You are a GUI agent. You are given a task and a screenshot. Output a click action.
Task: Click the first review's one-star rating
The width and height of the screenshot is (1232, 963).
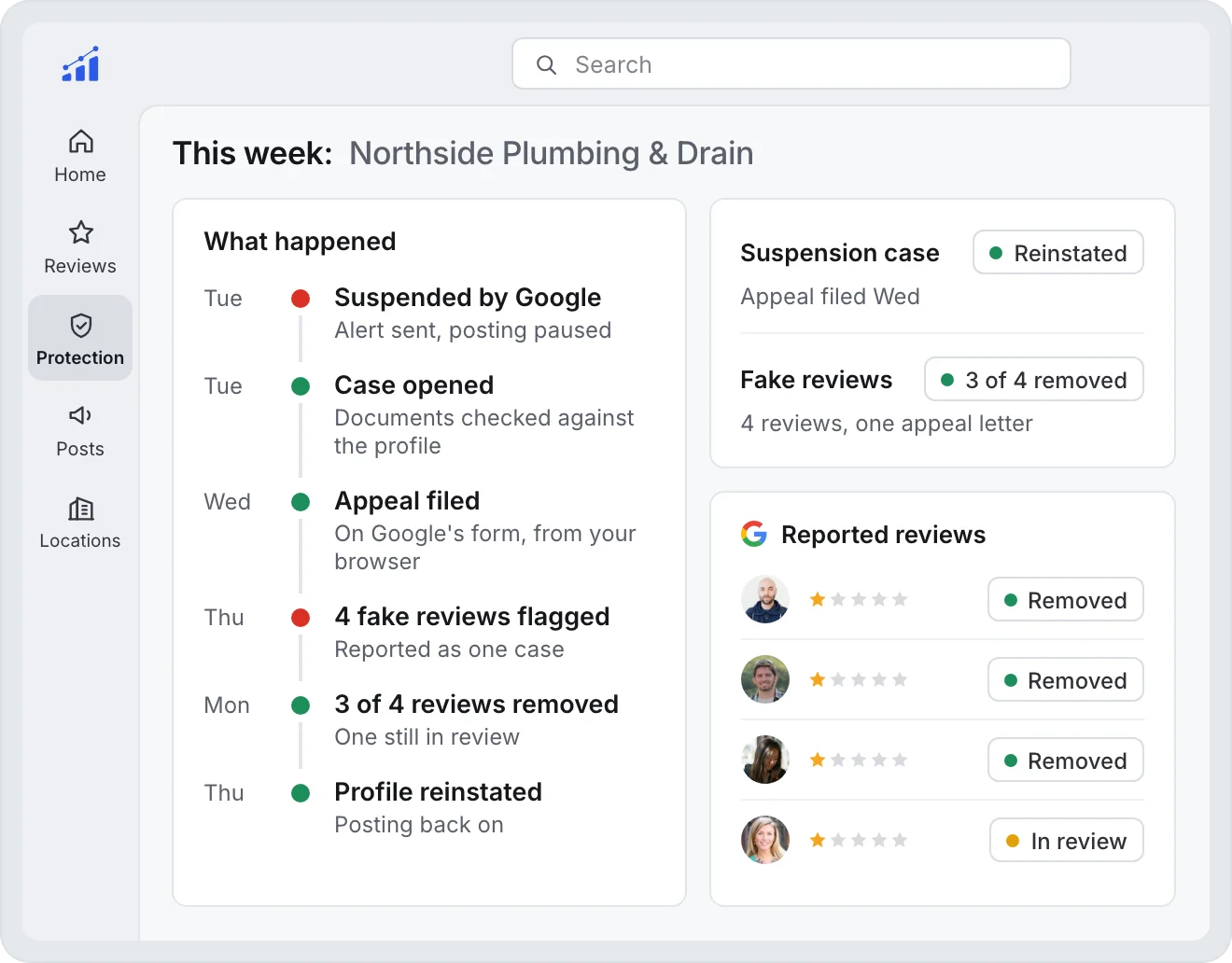[x=859, y=599]
